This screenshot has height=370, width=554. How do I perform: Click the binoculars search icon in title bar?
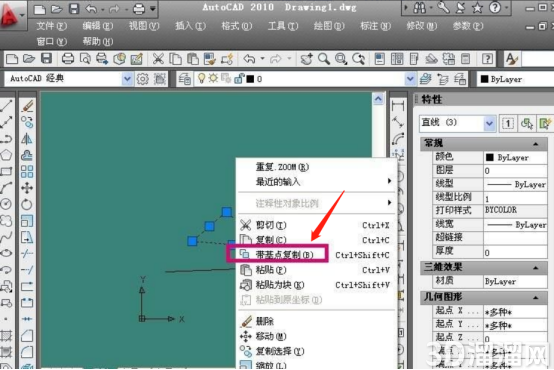[x=419, y=8]
